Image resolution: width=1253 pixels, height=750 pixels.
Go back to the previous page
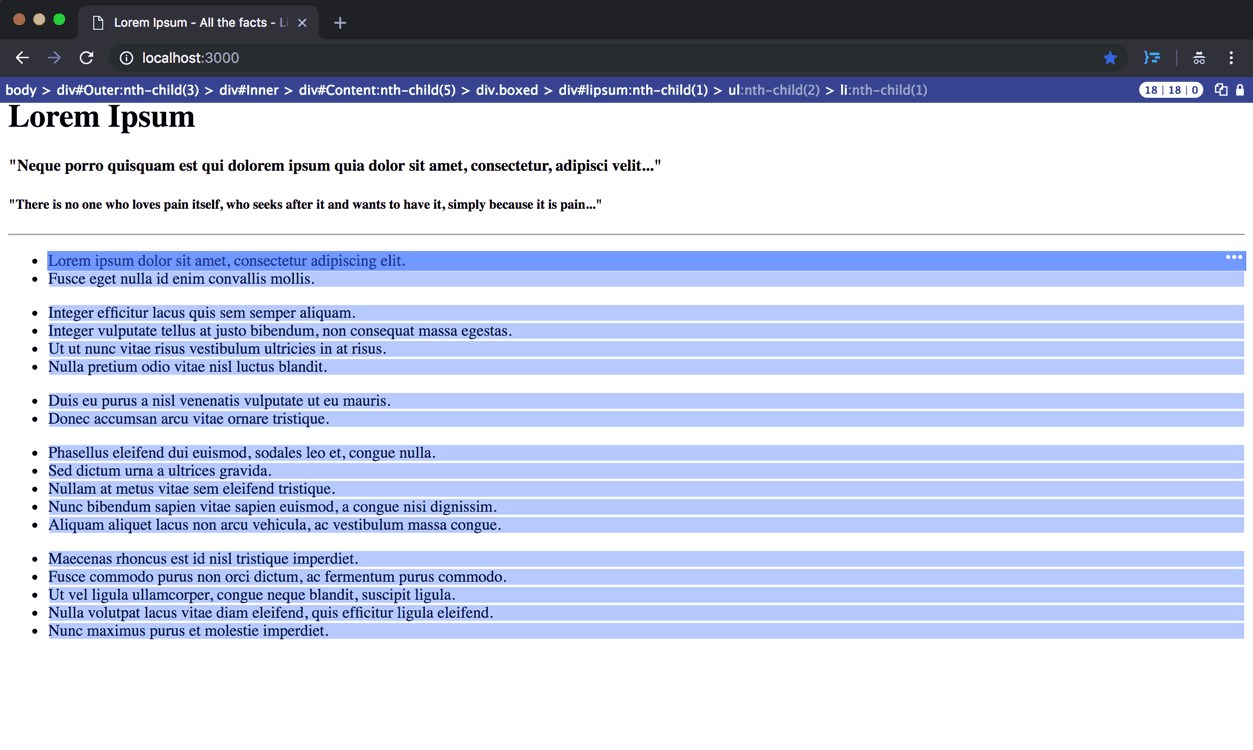pyautogui.click(x=22, y=58)
